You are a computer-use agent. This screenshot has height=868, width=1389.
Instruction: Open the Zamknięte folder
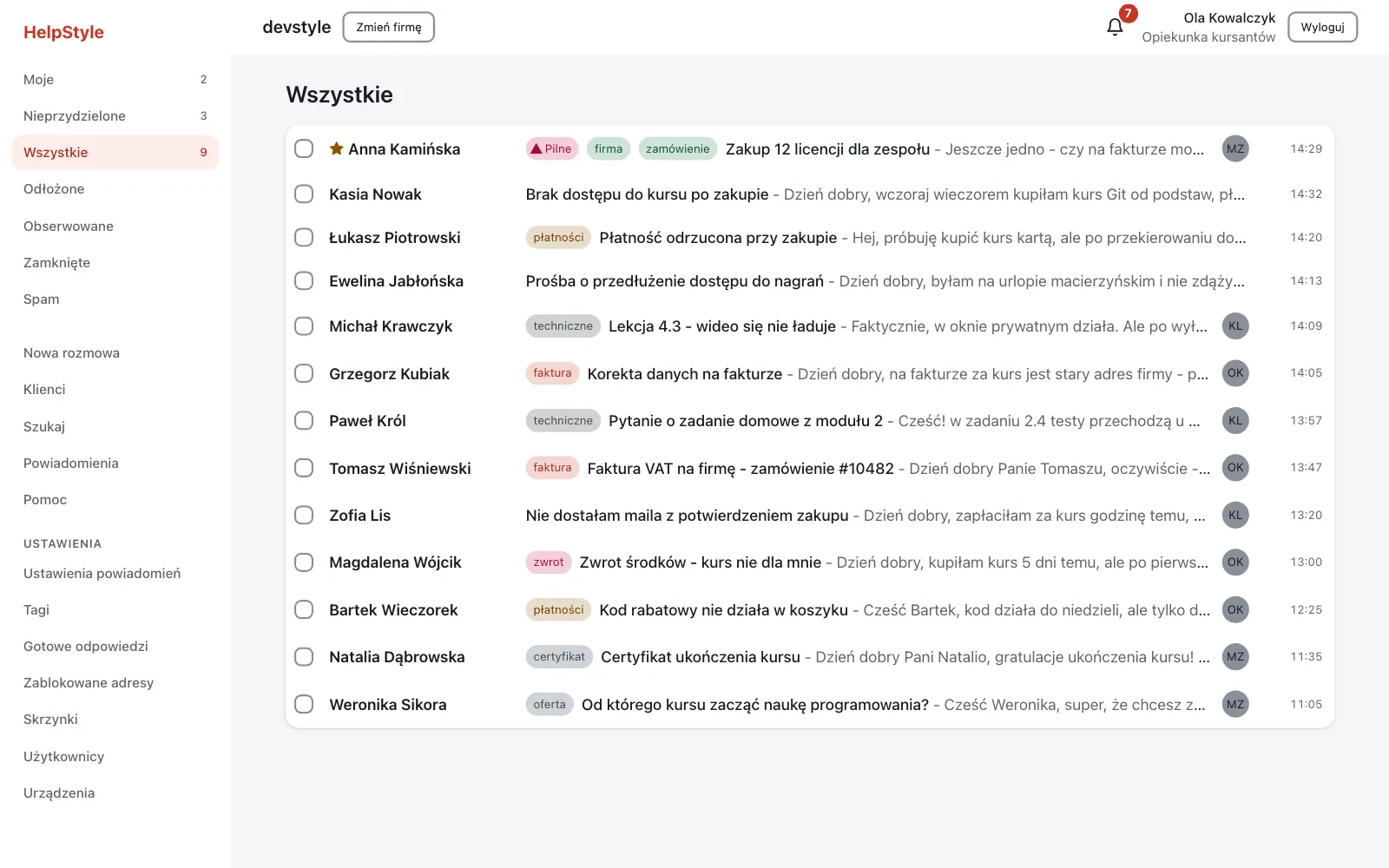point(115,262)
